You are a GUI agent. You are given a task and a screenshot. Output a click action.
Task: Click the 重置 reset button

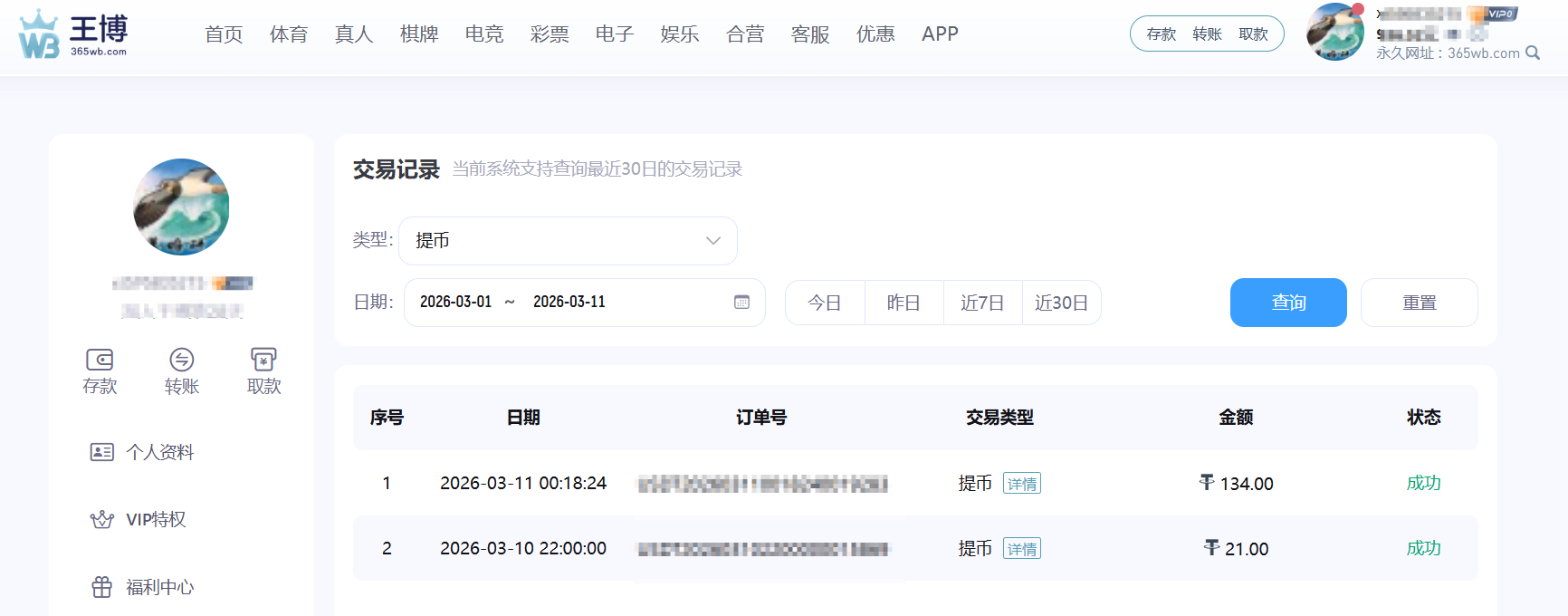tap(1419, 303)
